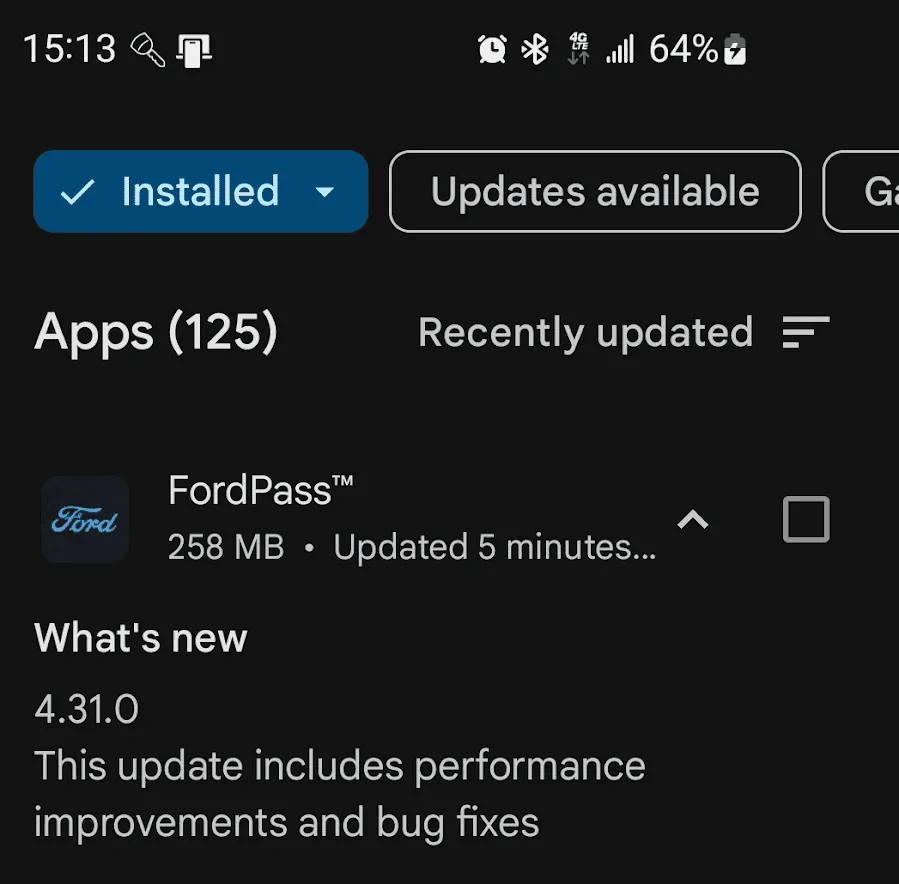The image size is (899, 884).
Task: Tap the signal strength bars icon
Action: (620, 47)
